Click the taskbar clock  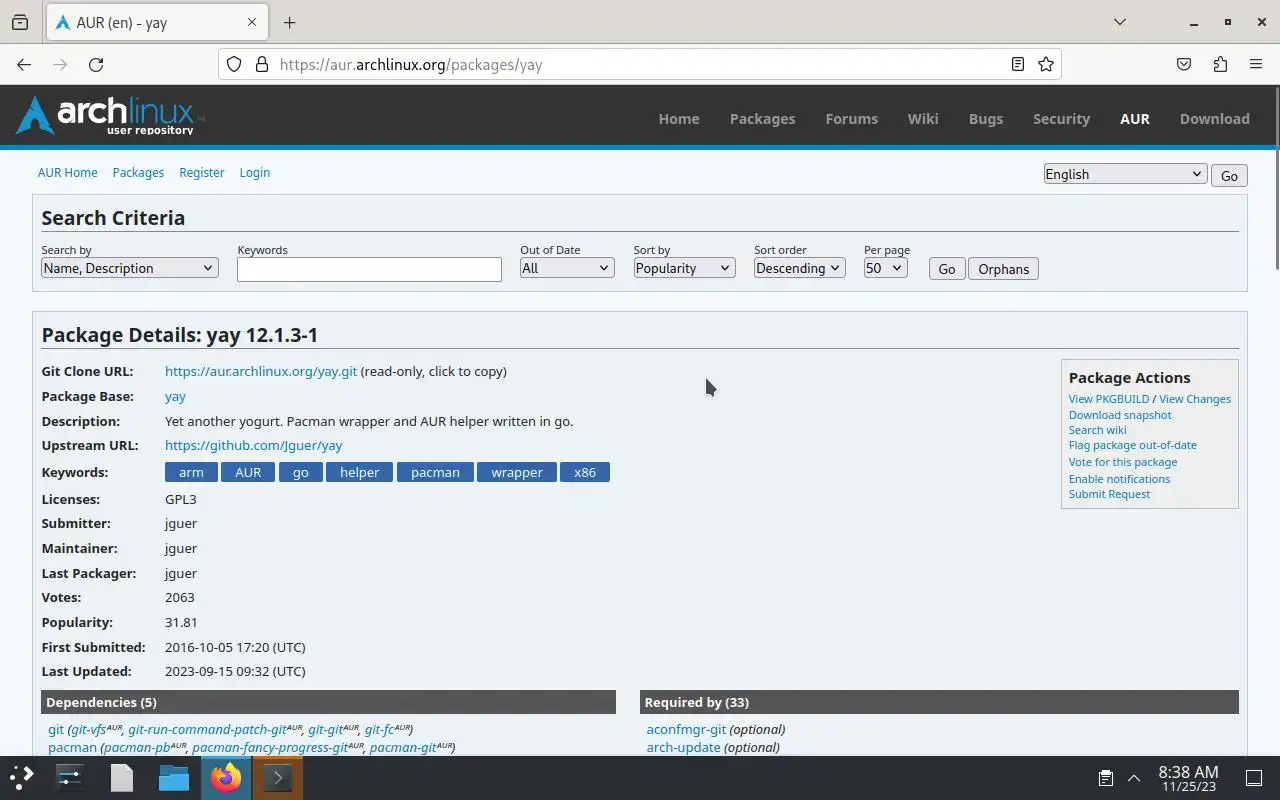point(1188,778)
